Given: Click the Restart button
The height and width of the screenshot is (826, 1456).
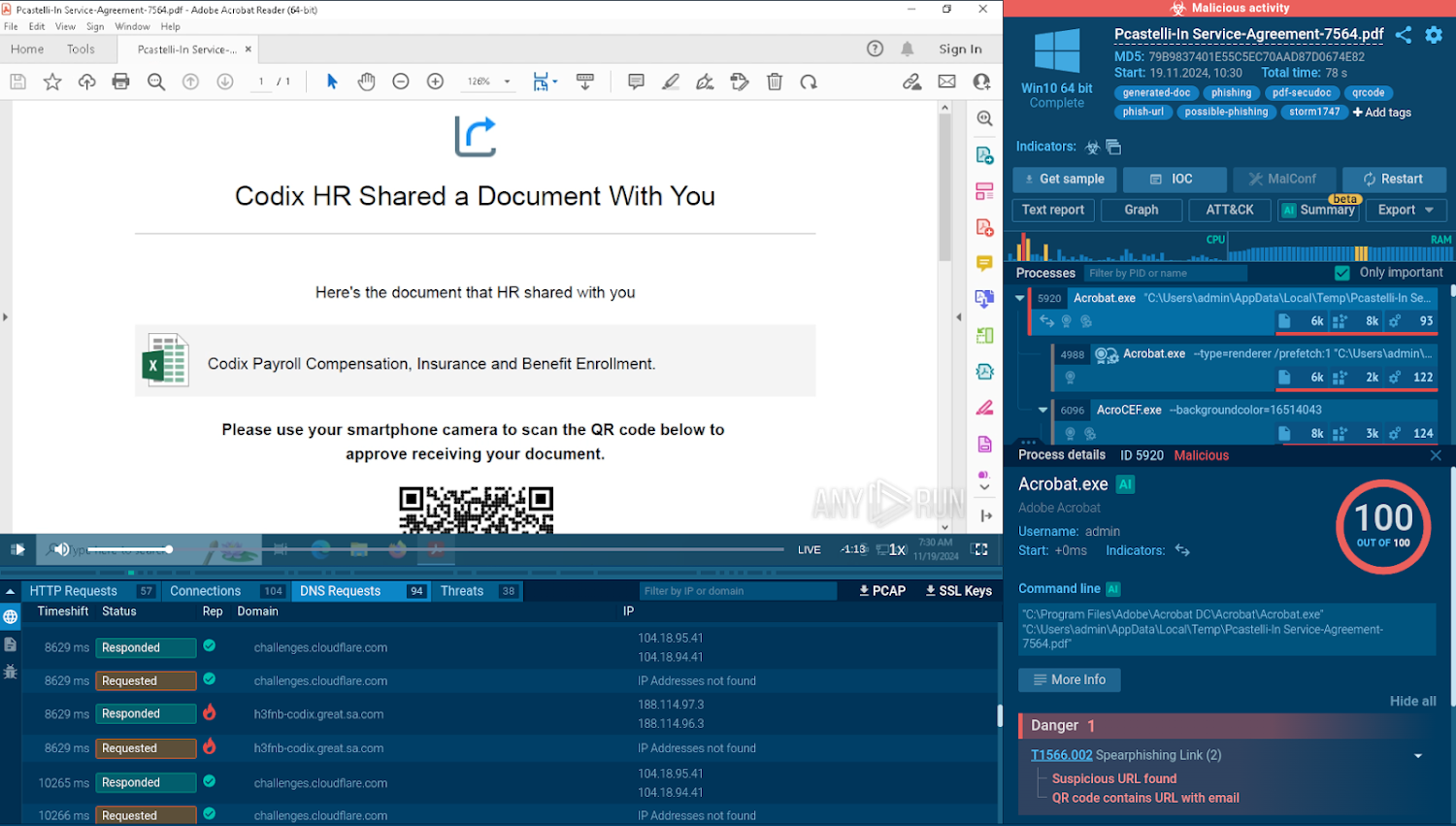Looking at the screenshot, I should (x=1394, y=180).
